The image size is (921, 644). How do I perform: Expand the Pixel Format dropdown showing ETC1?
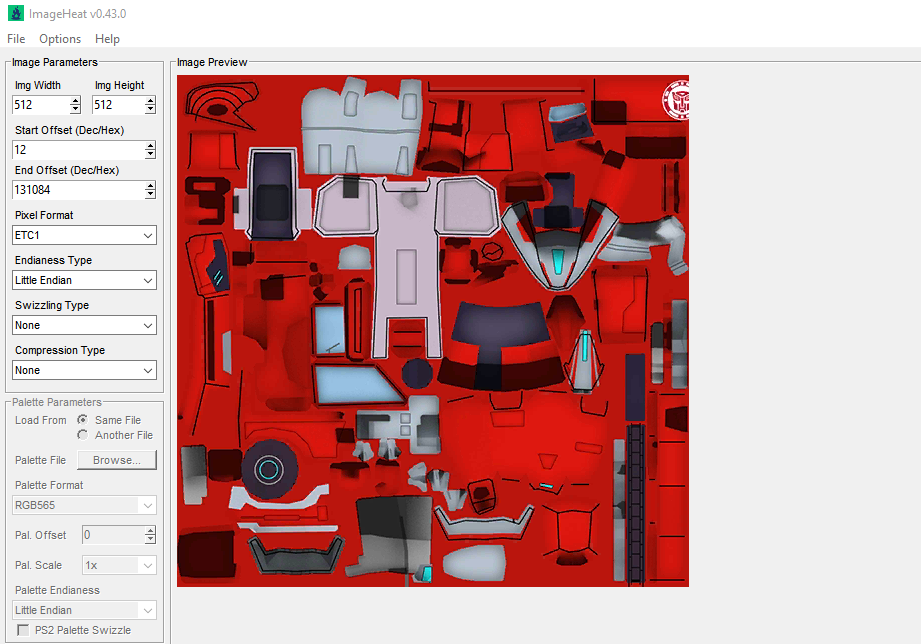pos(84,235)
